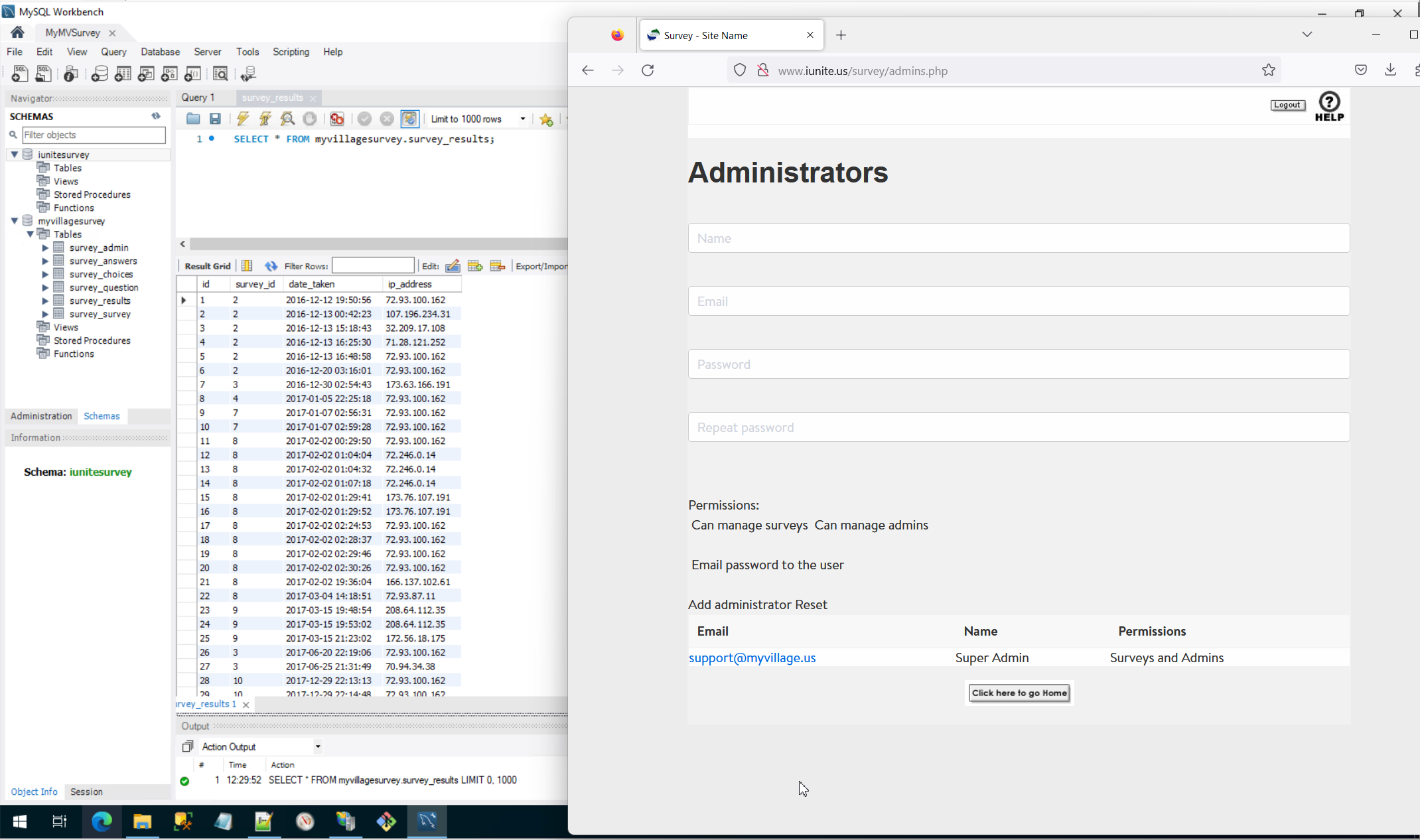Image resolution: width=1420 pixels, height=840 pixels.
Task: Open a SQL script file in editor
Action: point(193,119)
